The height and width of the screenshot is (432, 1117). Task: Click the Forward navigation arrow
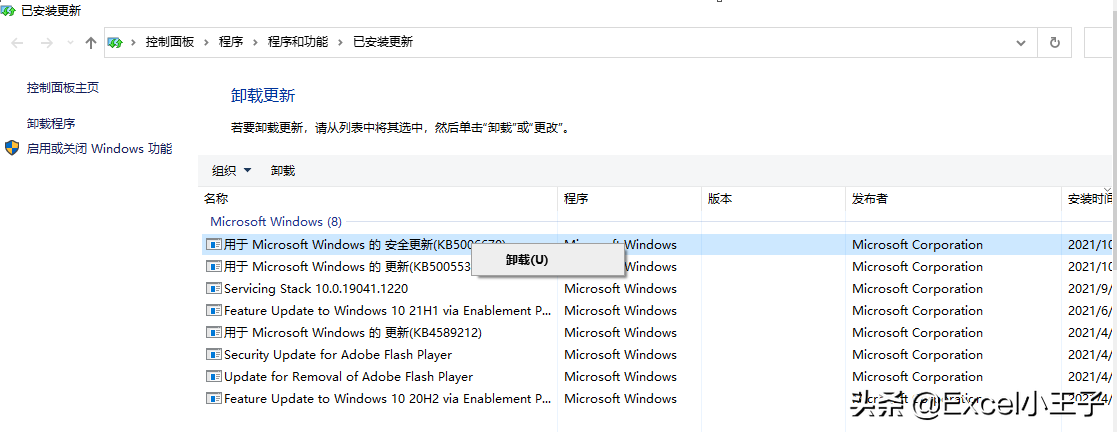46,43
